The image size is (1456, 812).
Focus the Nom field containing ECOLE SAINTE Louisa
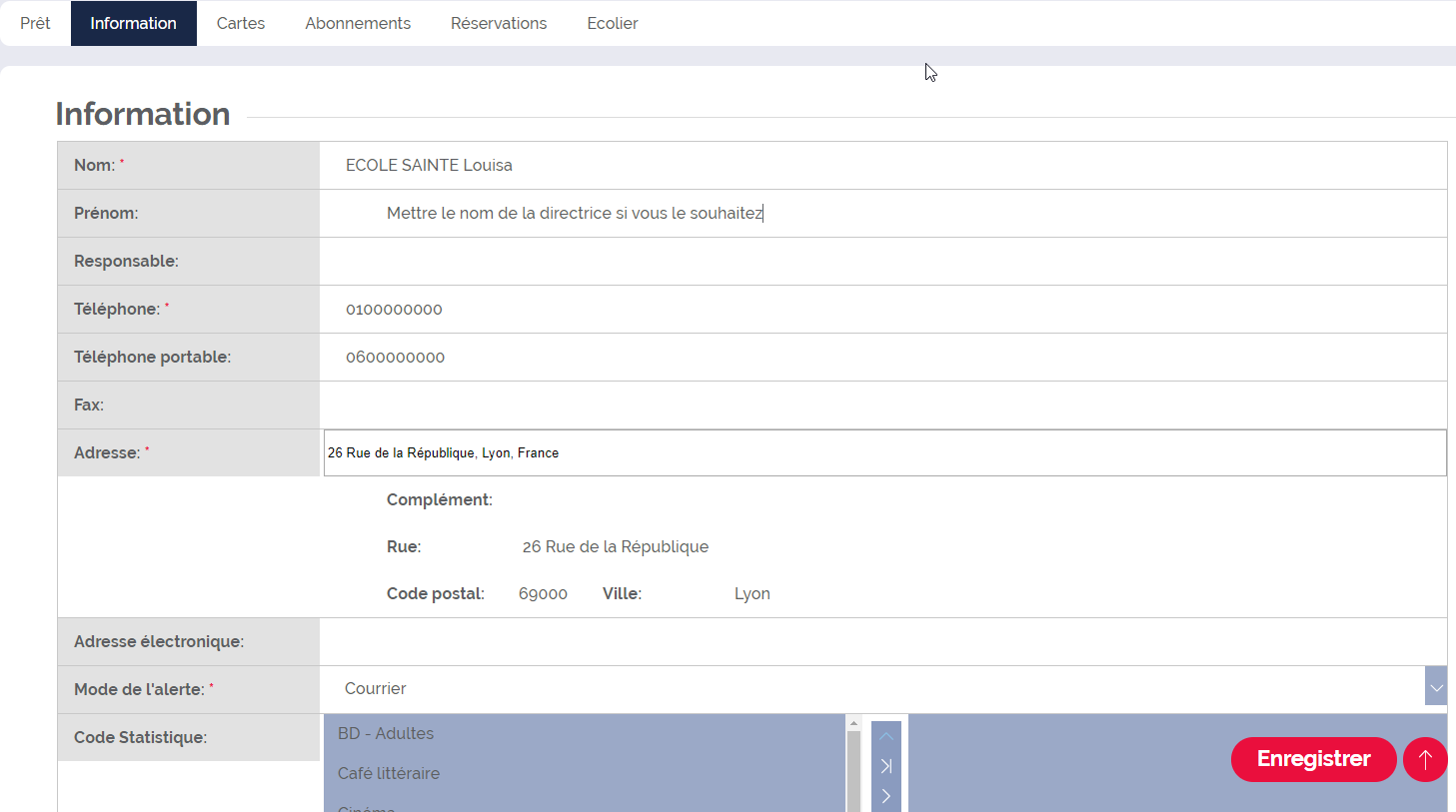click(883, 165)
